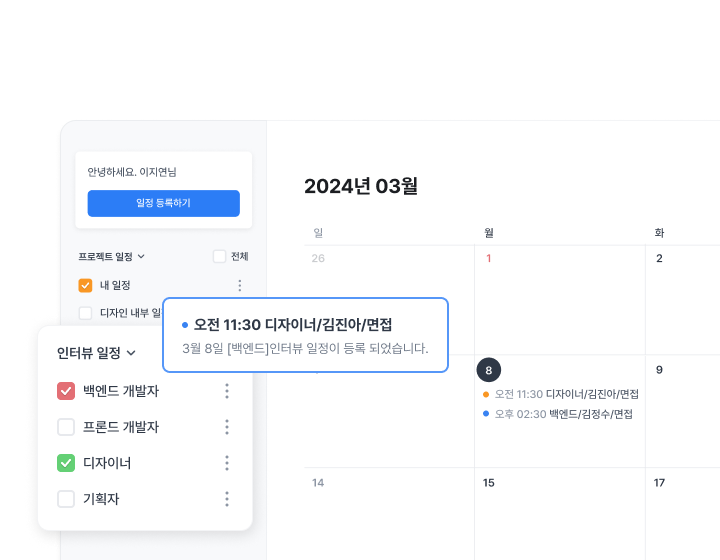Select day 15 in the calendar
Image resolution: width=720 pixels, height=560 pixels.
pos(489,483)
